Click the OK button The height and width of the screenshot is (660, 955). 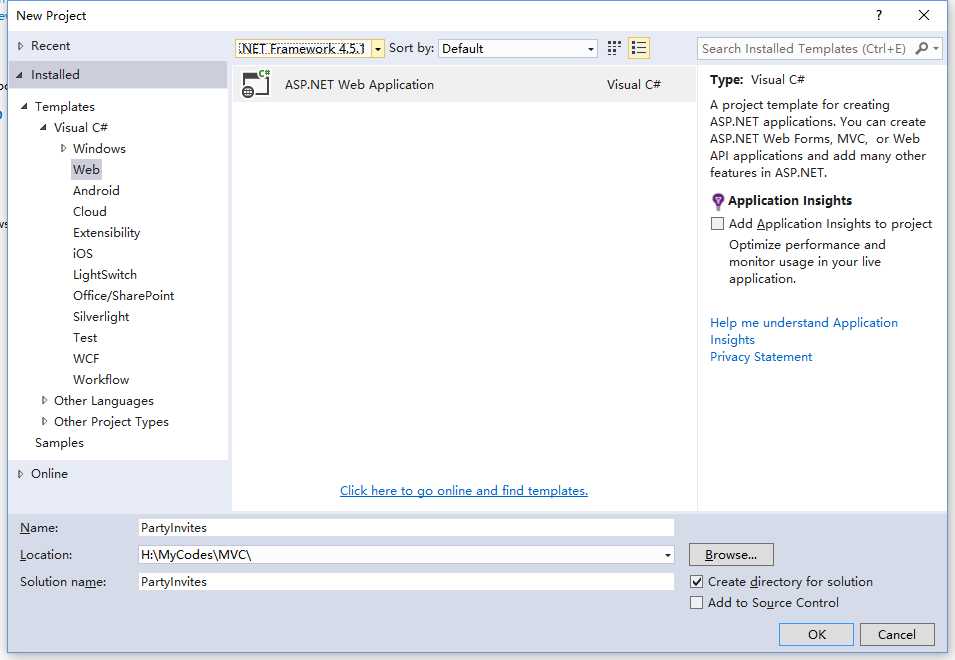816,634
